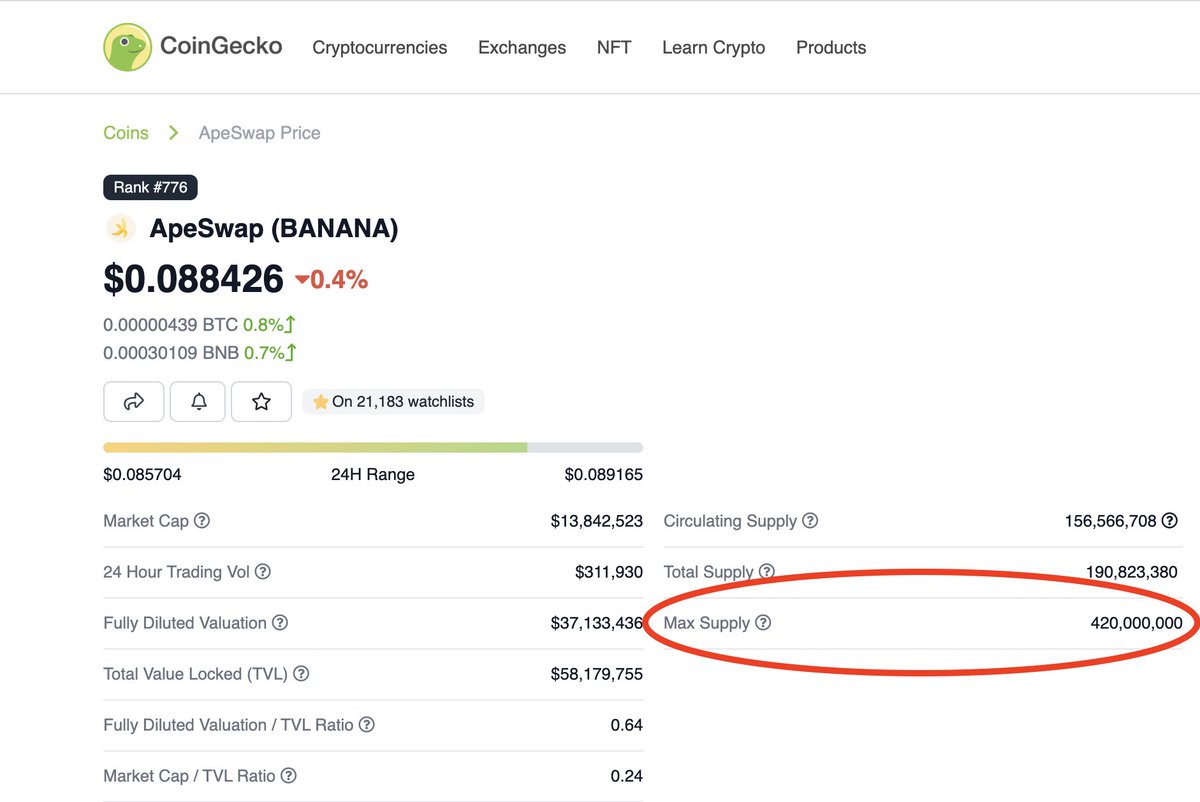Click the green 0.8% BTC change
This screenshot has width=1200, height=802.
tap(269, 325)
